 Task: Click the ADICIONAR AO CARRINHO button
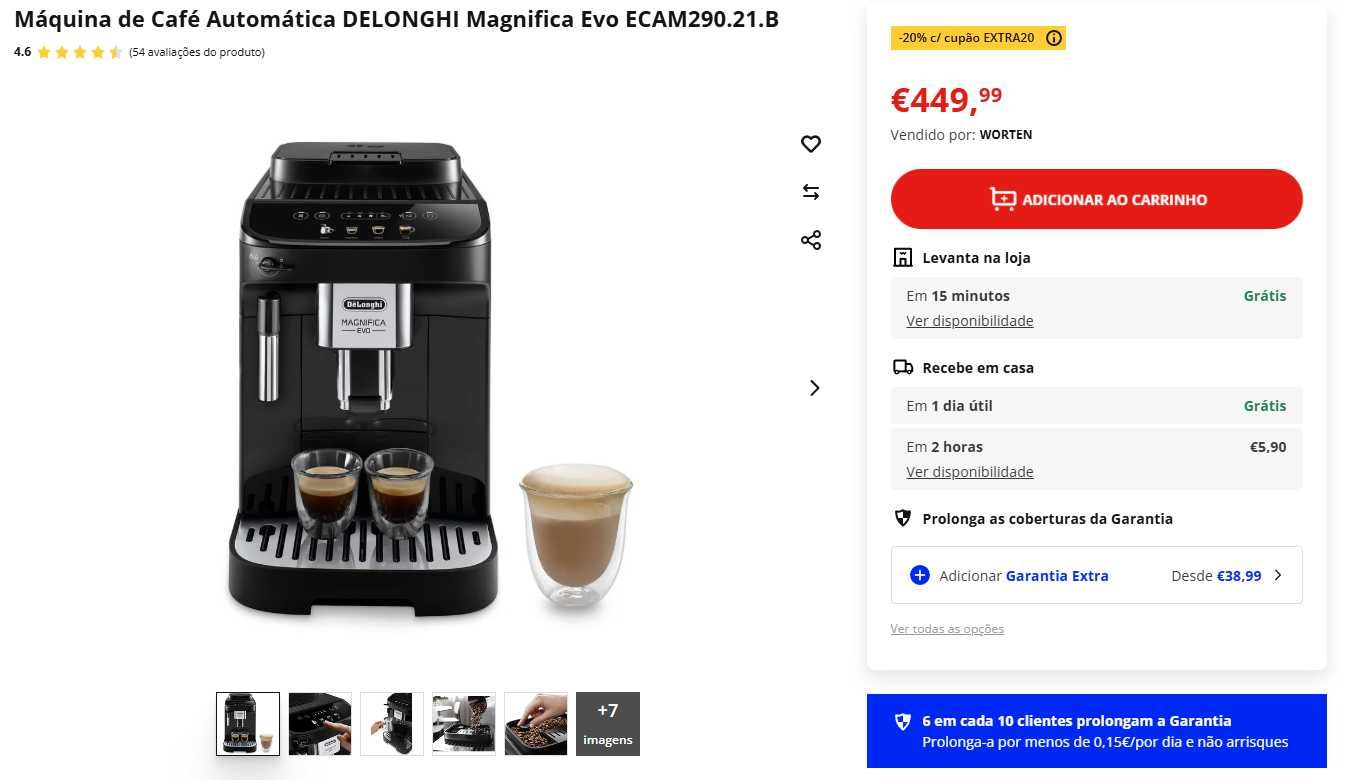coord(1097,199)
